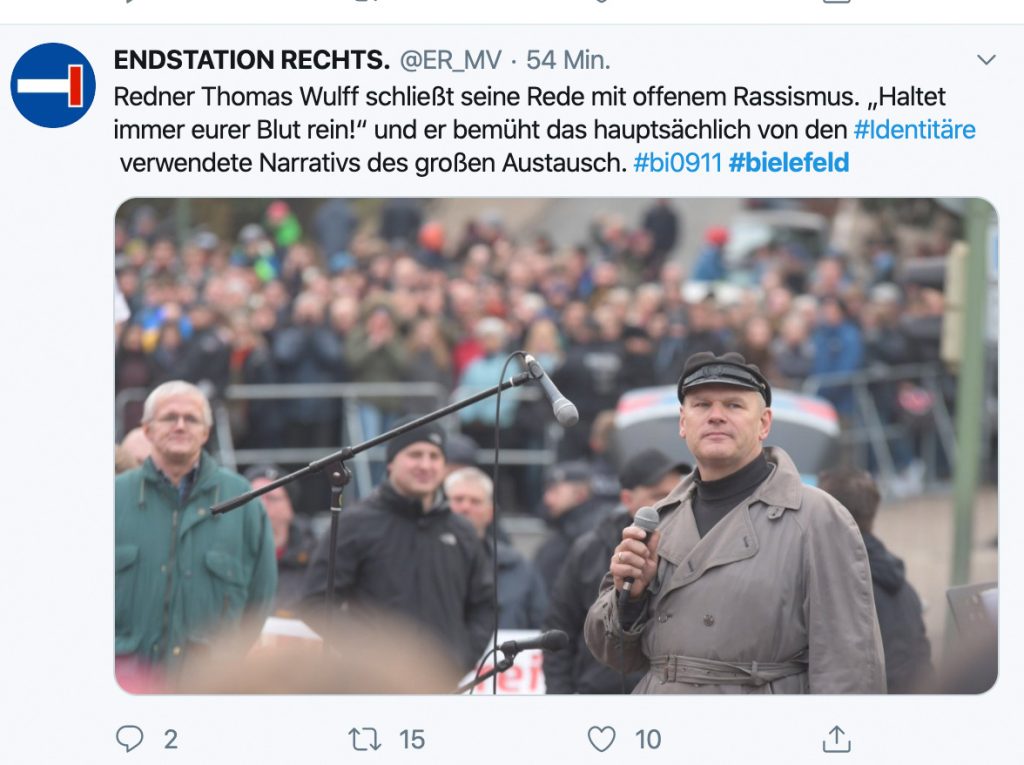Retweet the Endstation Rechts post
The height and width of the screenshot is (765, 1024).
coord(364,739)
